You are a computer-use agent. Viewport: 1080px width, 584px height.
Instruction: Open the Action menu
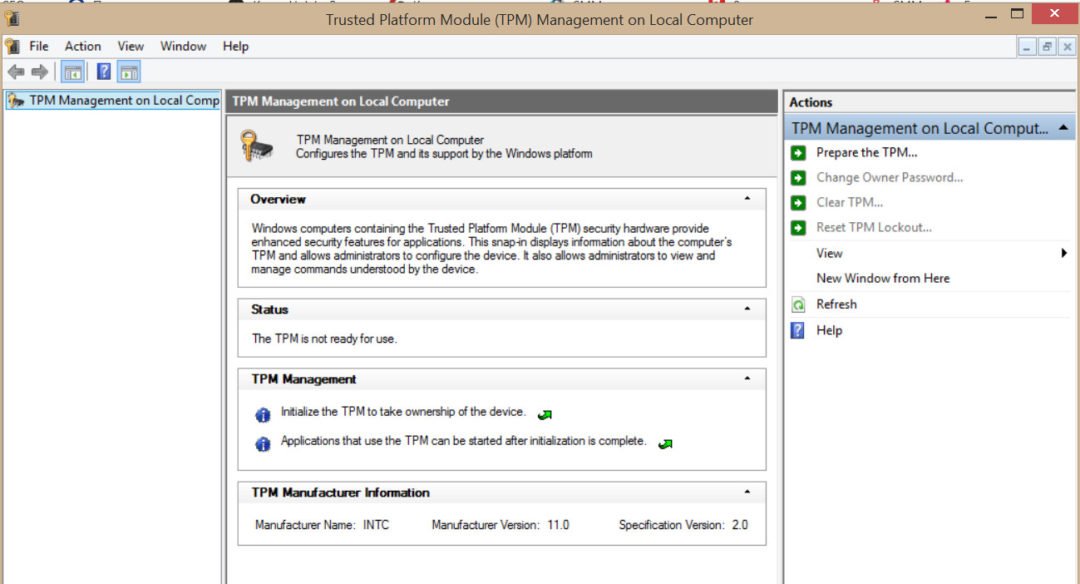coord(83,46)
